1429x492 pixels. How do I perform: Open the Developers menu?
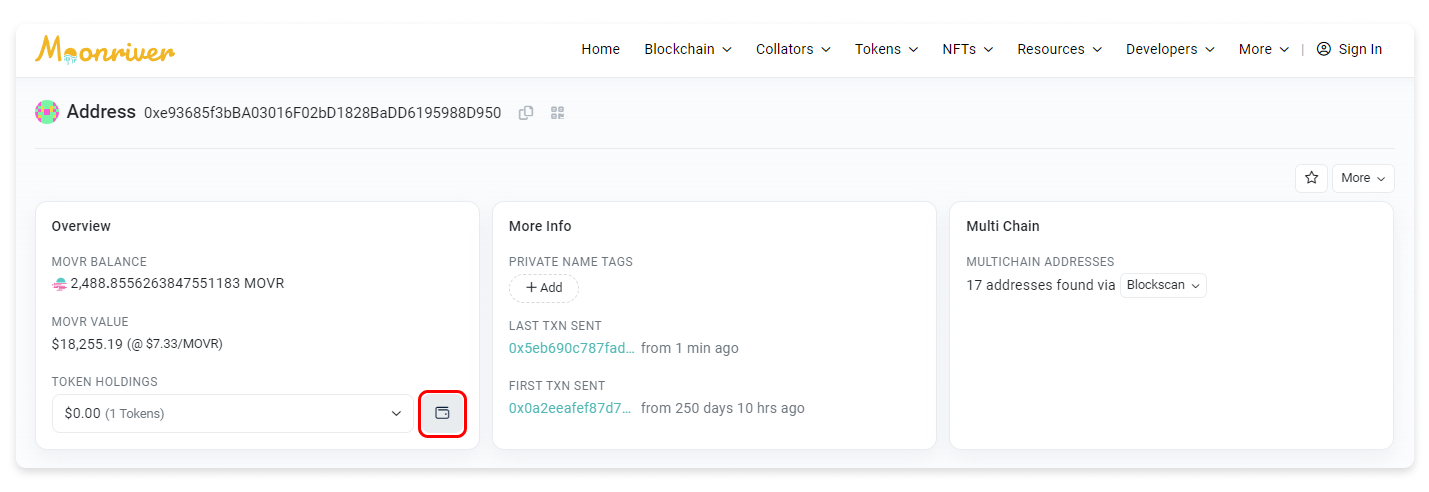[1170, 49]
